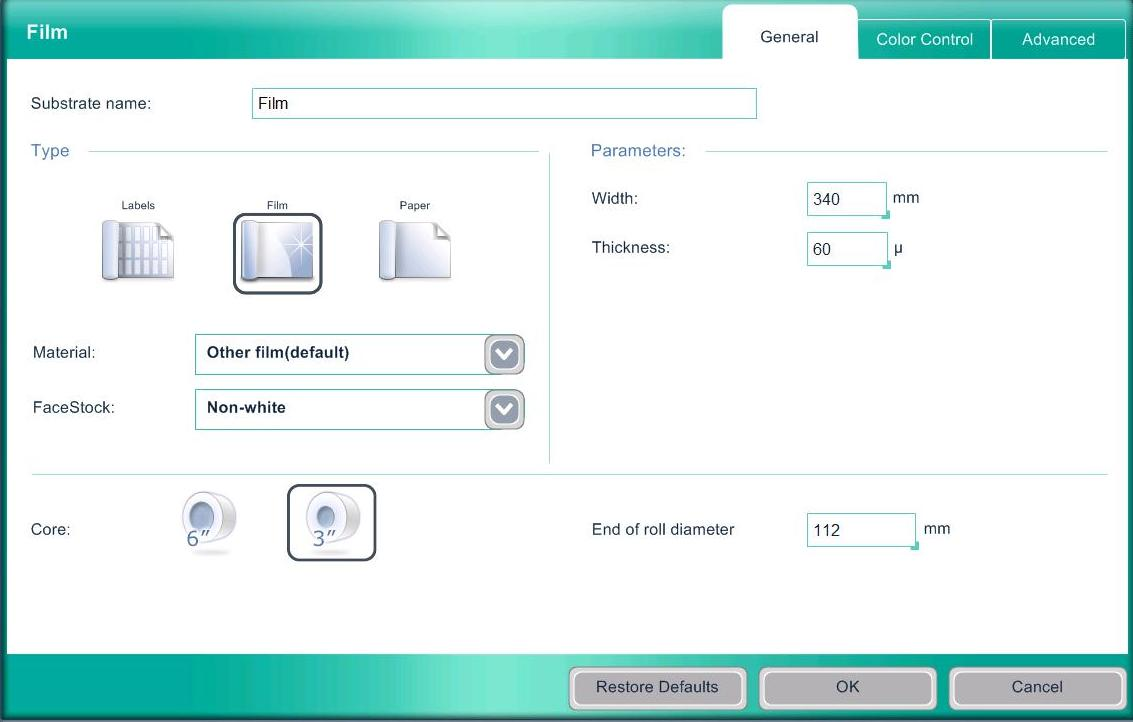Click the 'FaceStock:' label
The height and width of the screenshot is (722, 1133).
[74, 408]
